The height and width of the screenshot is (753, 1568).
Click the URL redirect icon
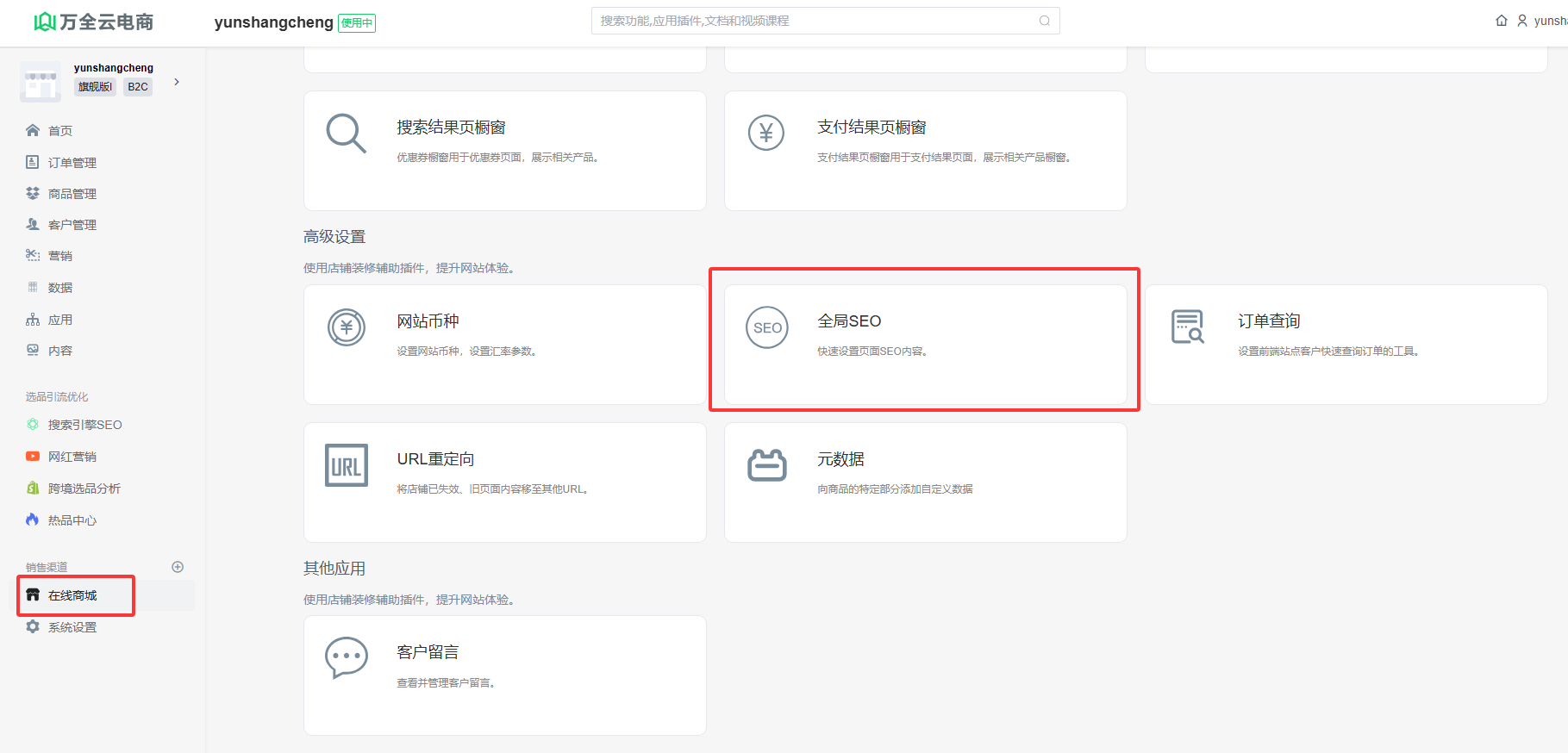(x=346, y=465)
